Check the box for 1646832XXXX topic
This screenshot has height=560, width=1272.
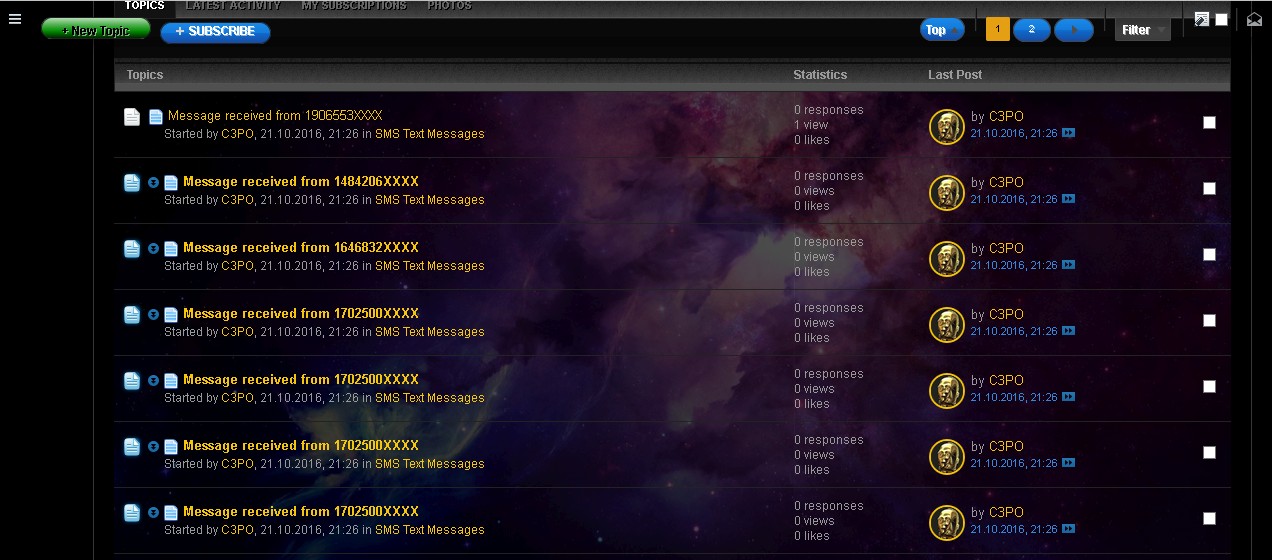pos(1209,254)
